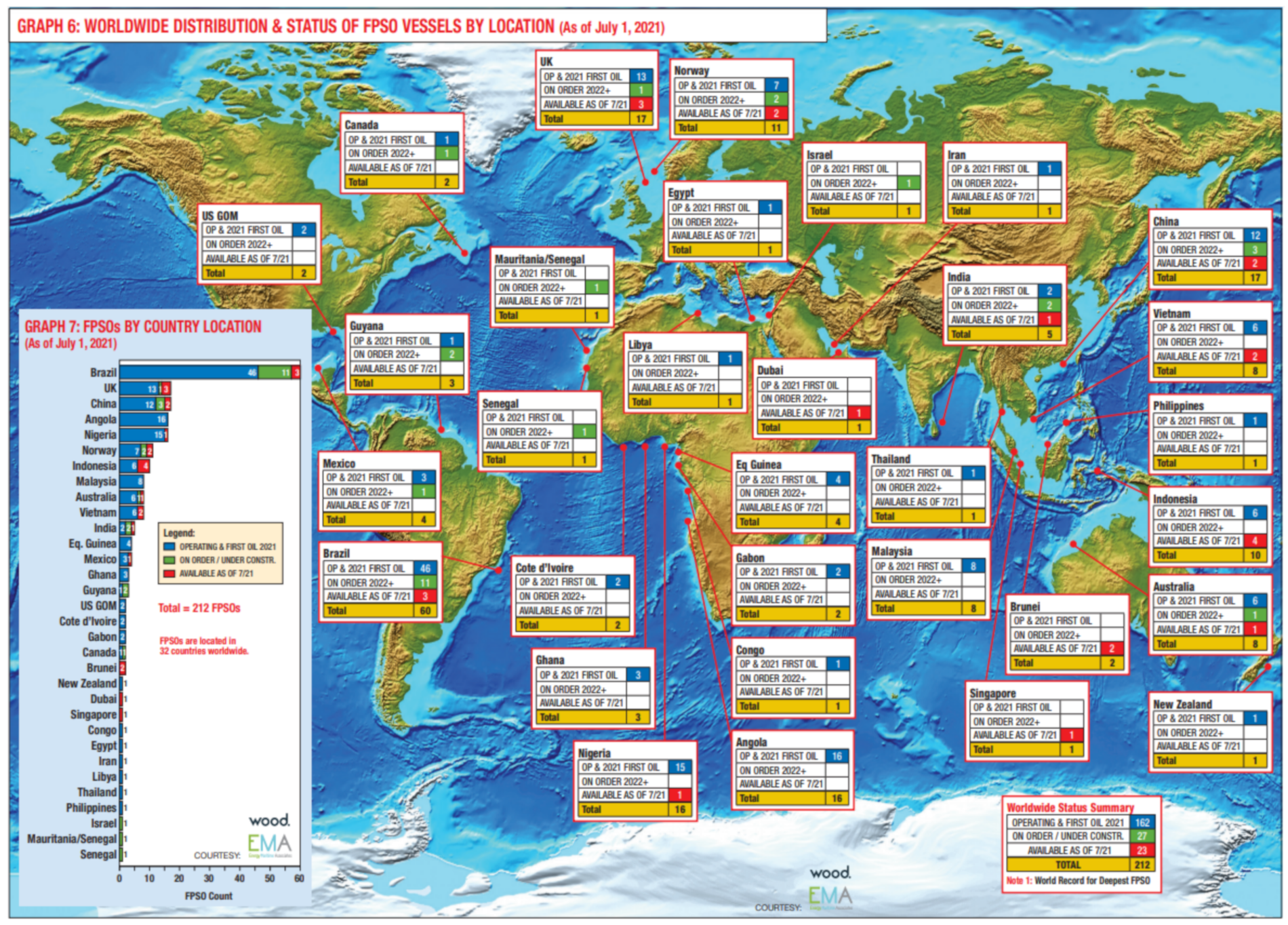This screenshot has height=925, width=1288.
Task: Open the Worldwide Status Summary heading
Action: point(1070,808)
